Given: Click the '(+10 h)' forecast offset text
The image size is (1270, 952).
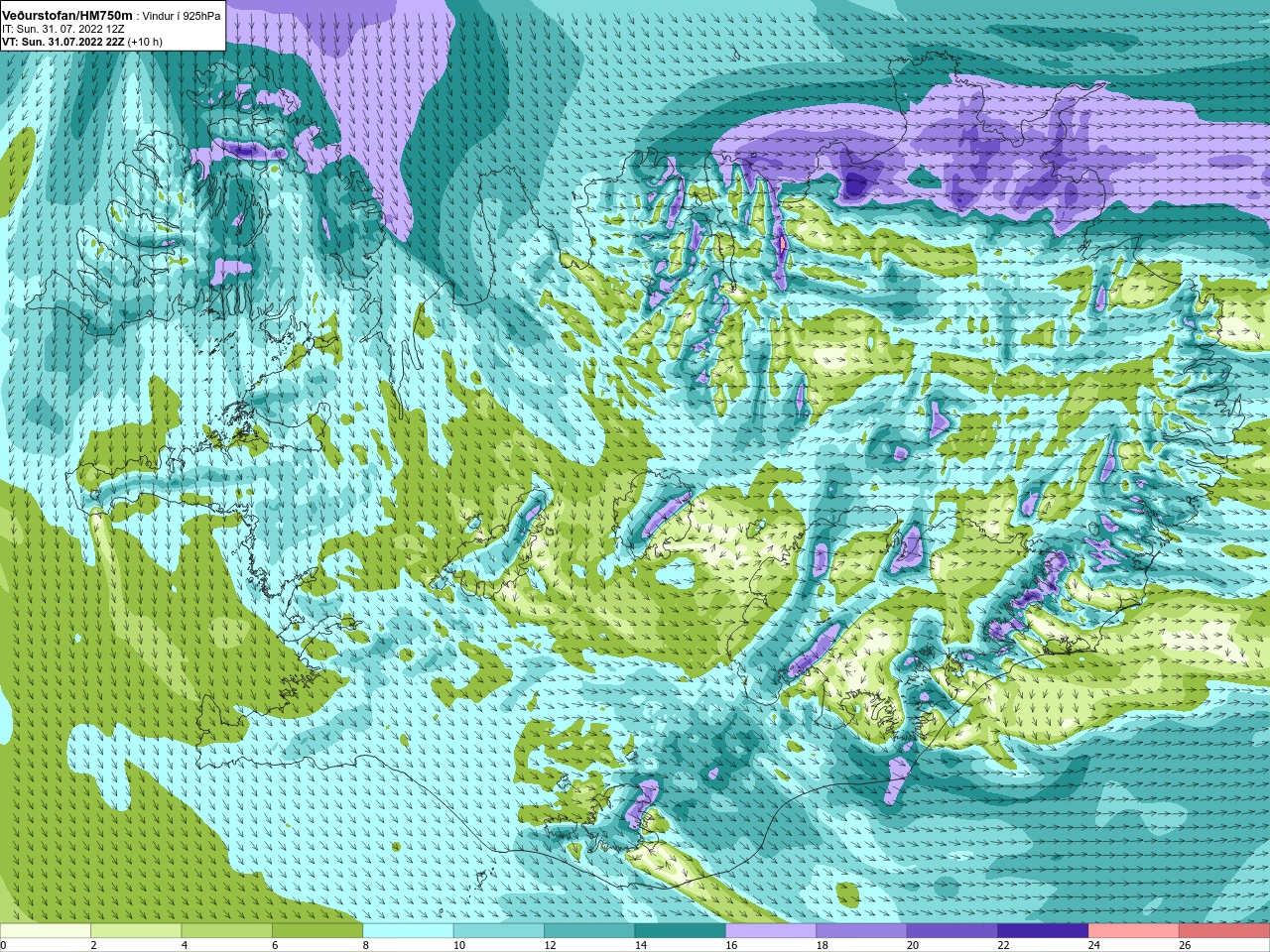Looking at the screenshot, I should click(x=145, y=42).
